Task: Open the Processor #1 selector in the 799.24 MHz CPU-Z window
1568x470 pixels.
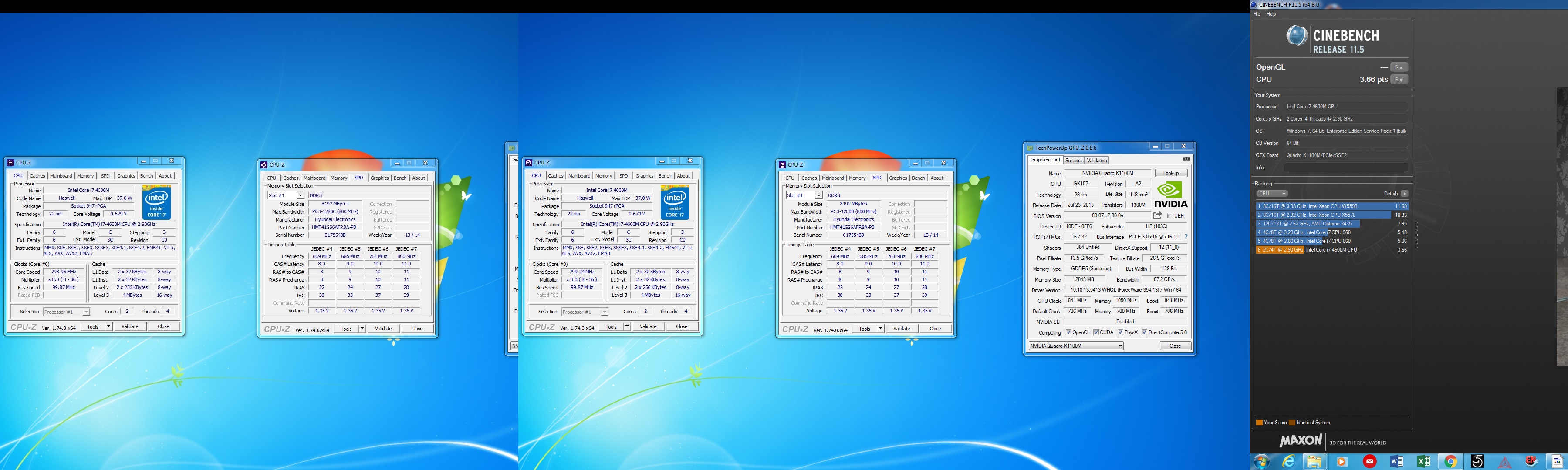Action: [x=585, y=312]
